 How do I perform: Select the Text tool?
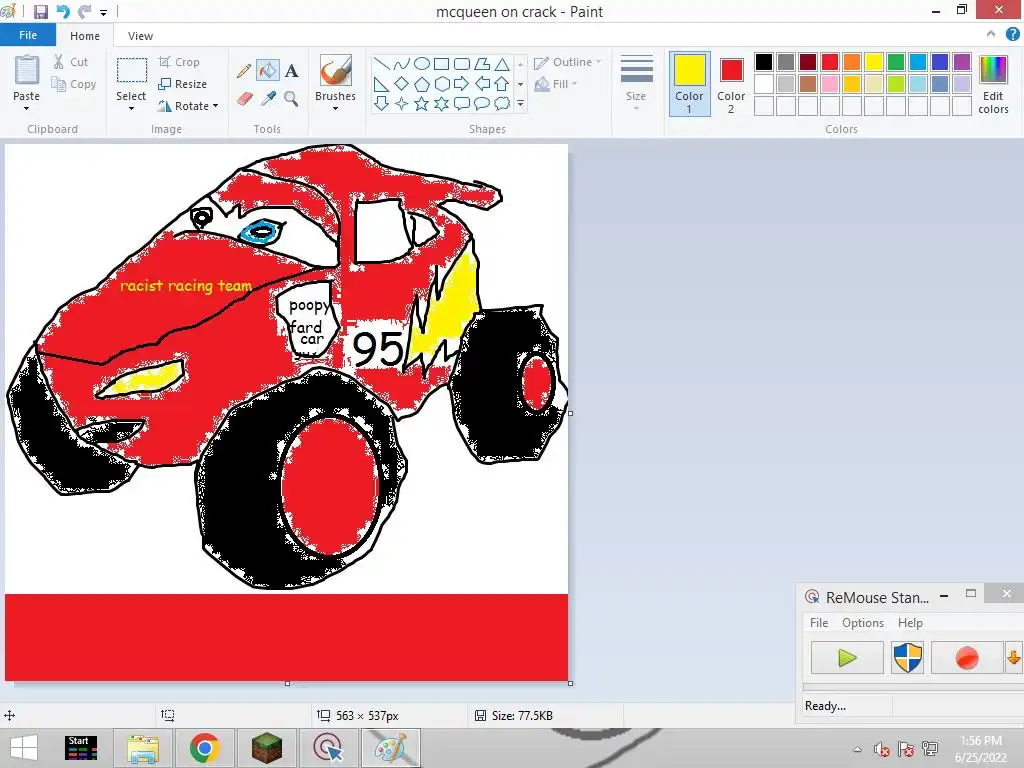[291, 71]
